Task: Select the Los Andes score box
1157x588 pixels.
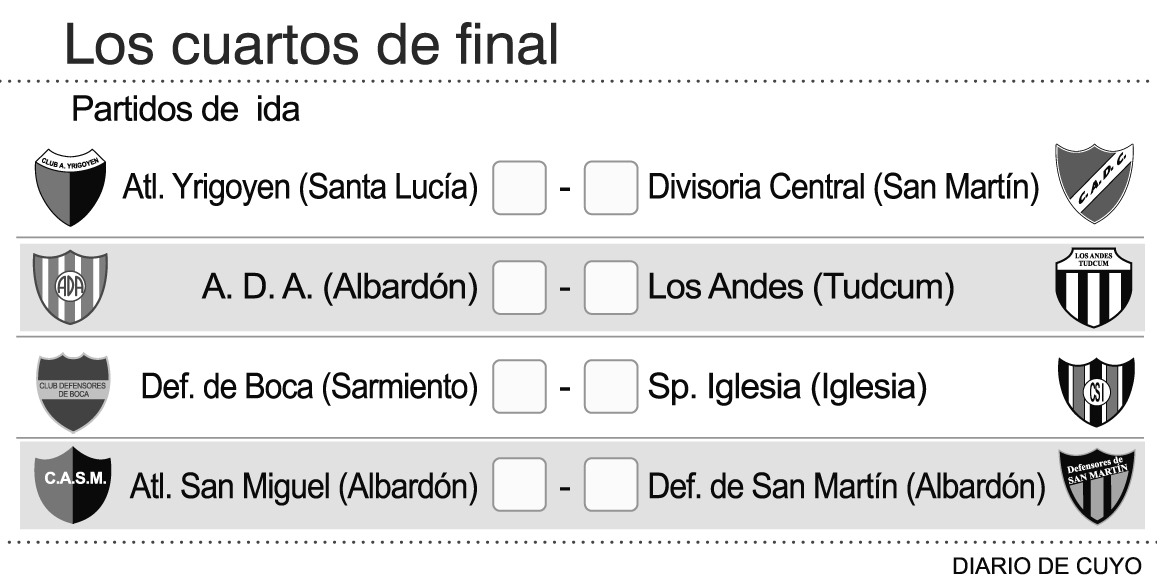Action: click(610, 288)
